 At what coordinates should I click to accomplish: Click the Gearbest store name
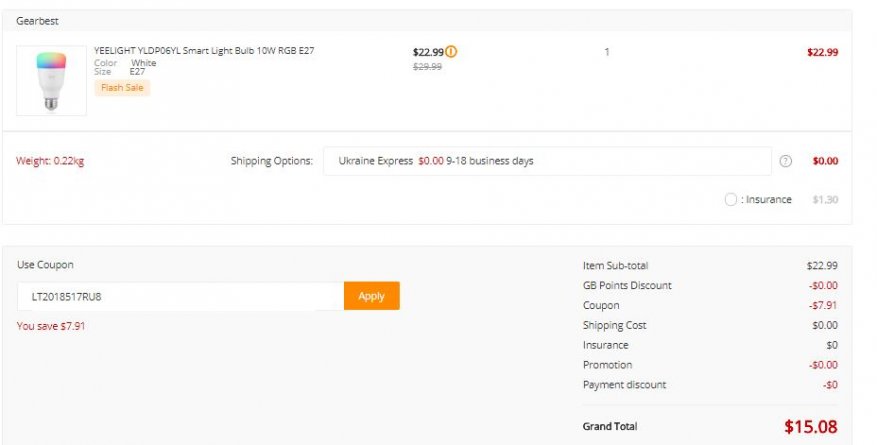tap(37, 20)
